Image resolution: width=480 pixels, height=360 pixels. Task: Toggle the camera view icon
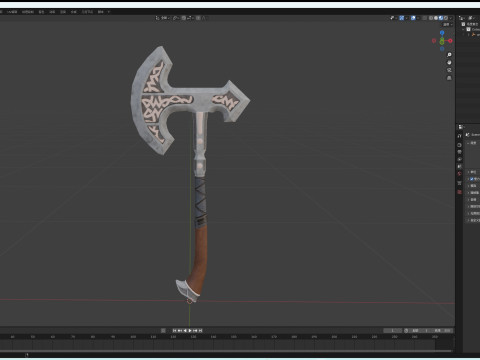click(449, 70)
